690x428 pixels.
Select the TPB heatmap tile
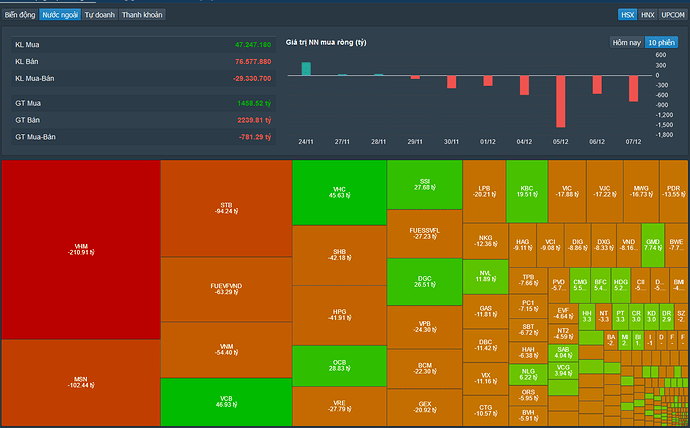[x=528, y=281]
